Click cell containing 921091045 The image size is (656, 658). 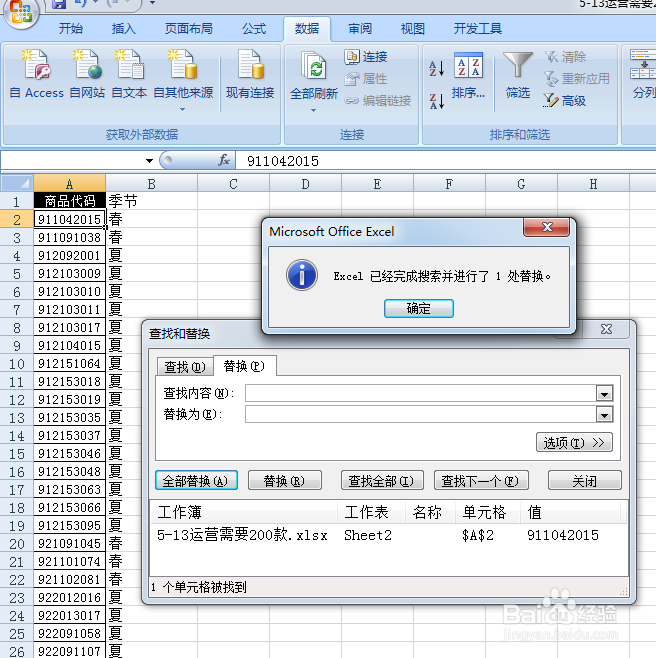tap(69, 543)
